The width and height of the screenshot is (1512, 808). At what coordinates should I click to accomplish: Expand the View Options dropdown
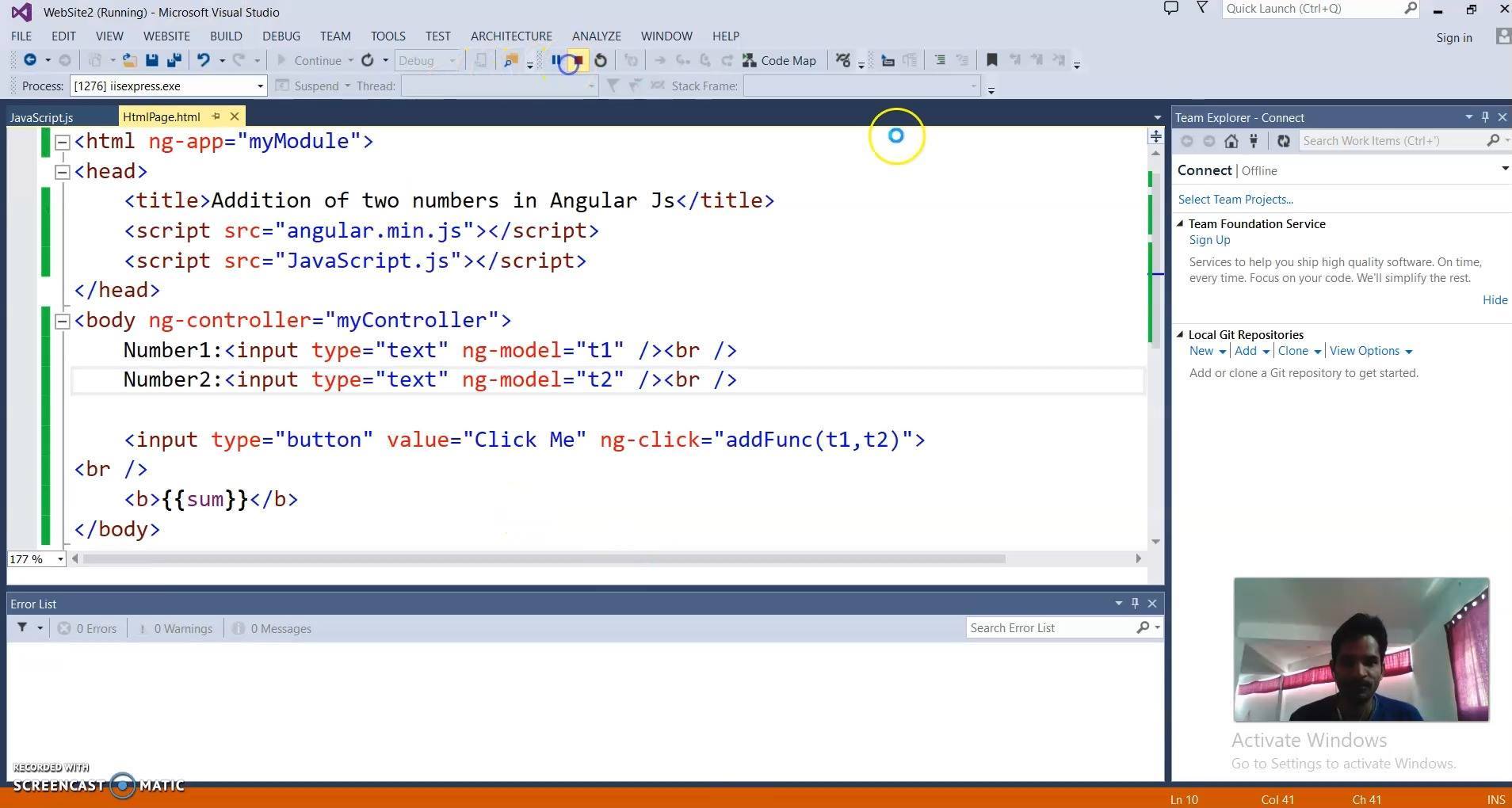[1408, 352]
